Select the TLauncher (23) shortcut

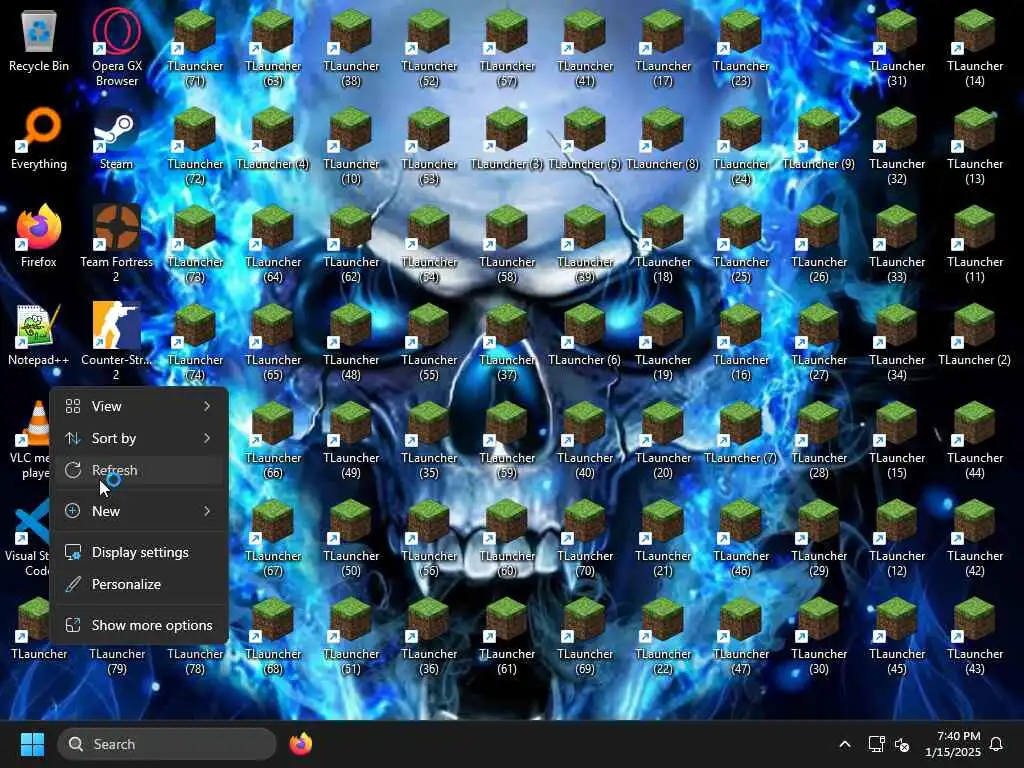tap(741, 48)
